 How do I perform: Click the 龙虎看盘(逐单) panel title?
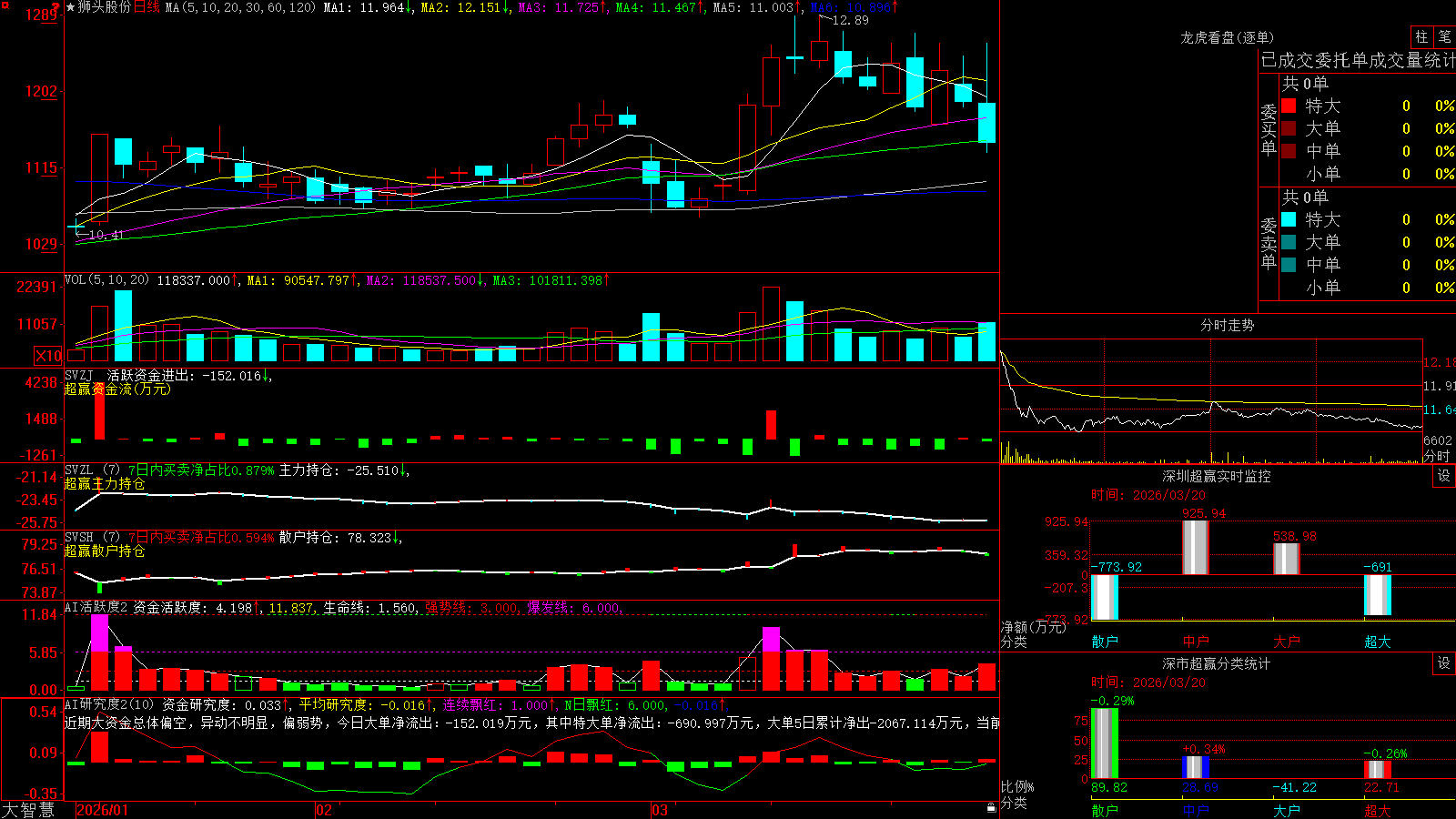1227,37
